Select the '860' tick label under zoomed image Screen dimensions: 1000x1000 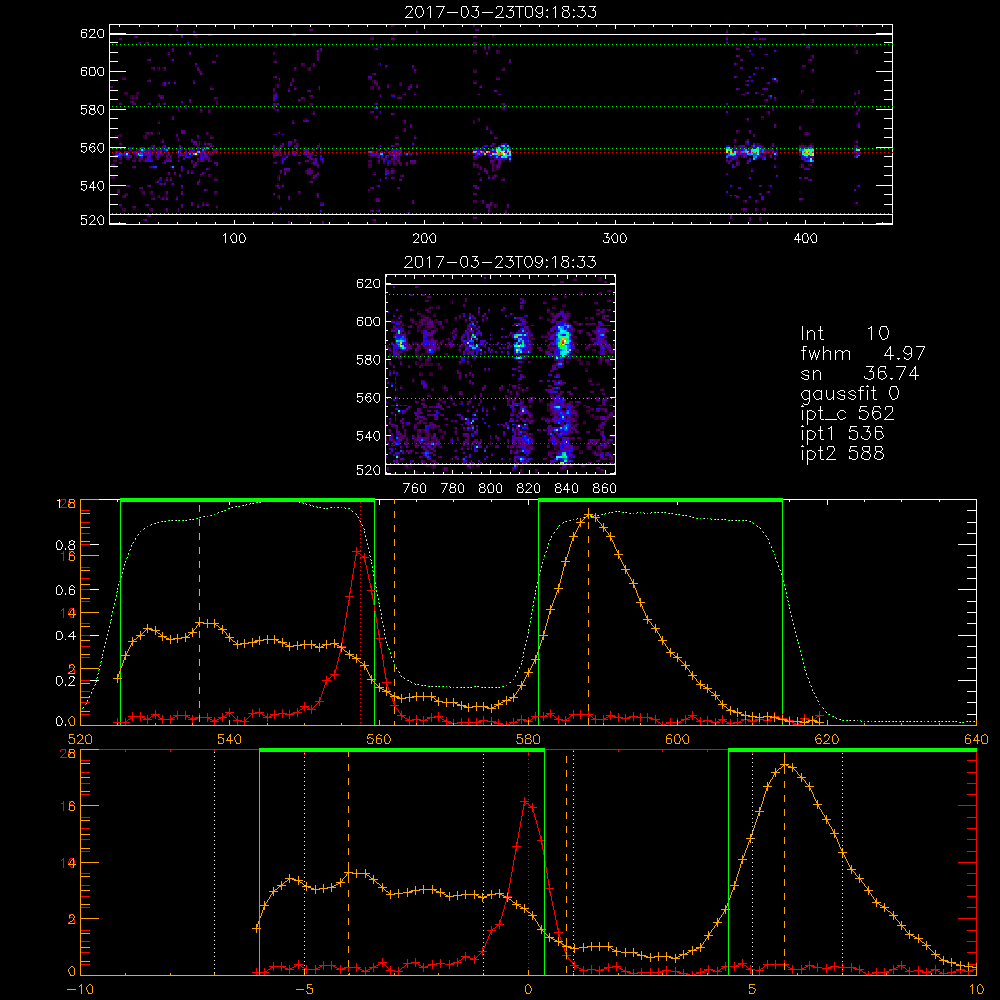click(605, 489)
